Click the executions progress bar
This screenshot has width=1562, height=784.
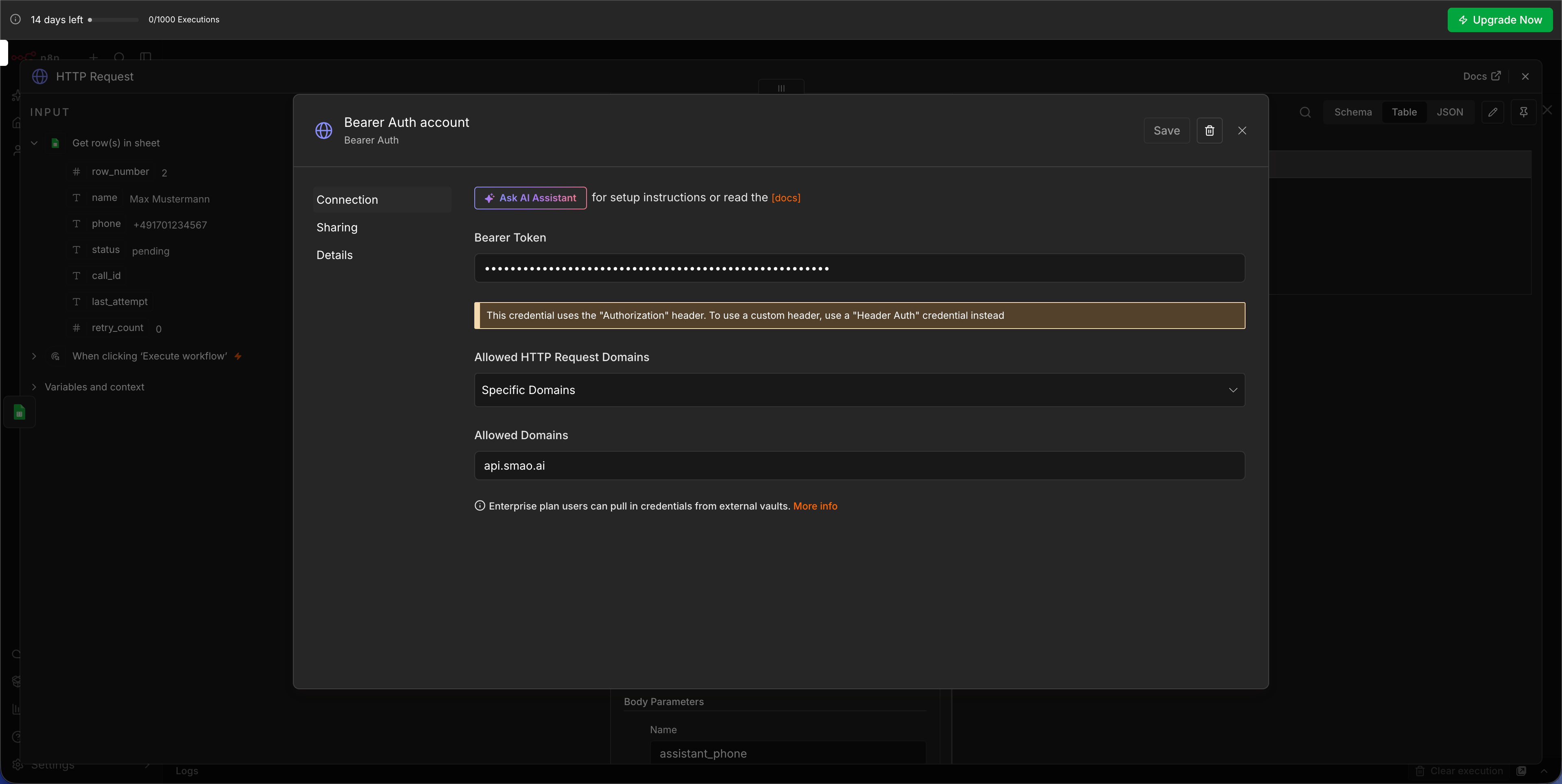pyautogui.click(x=113, y=20)
